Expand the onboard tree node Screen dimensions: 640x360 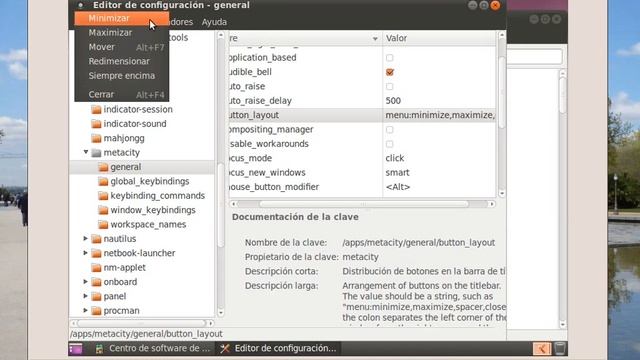(86, 282)
